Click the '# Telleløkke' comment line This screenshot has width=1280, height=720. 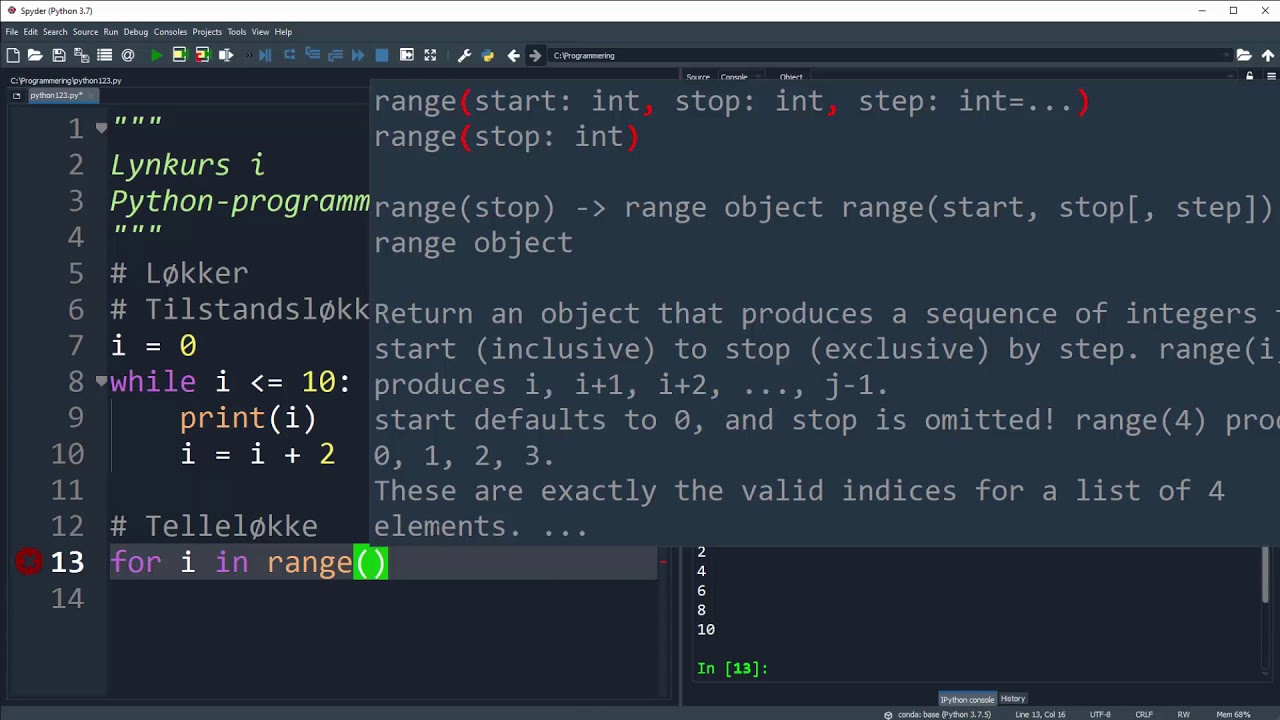(214, 526)
